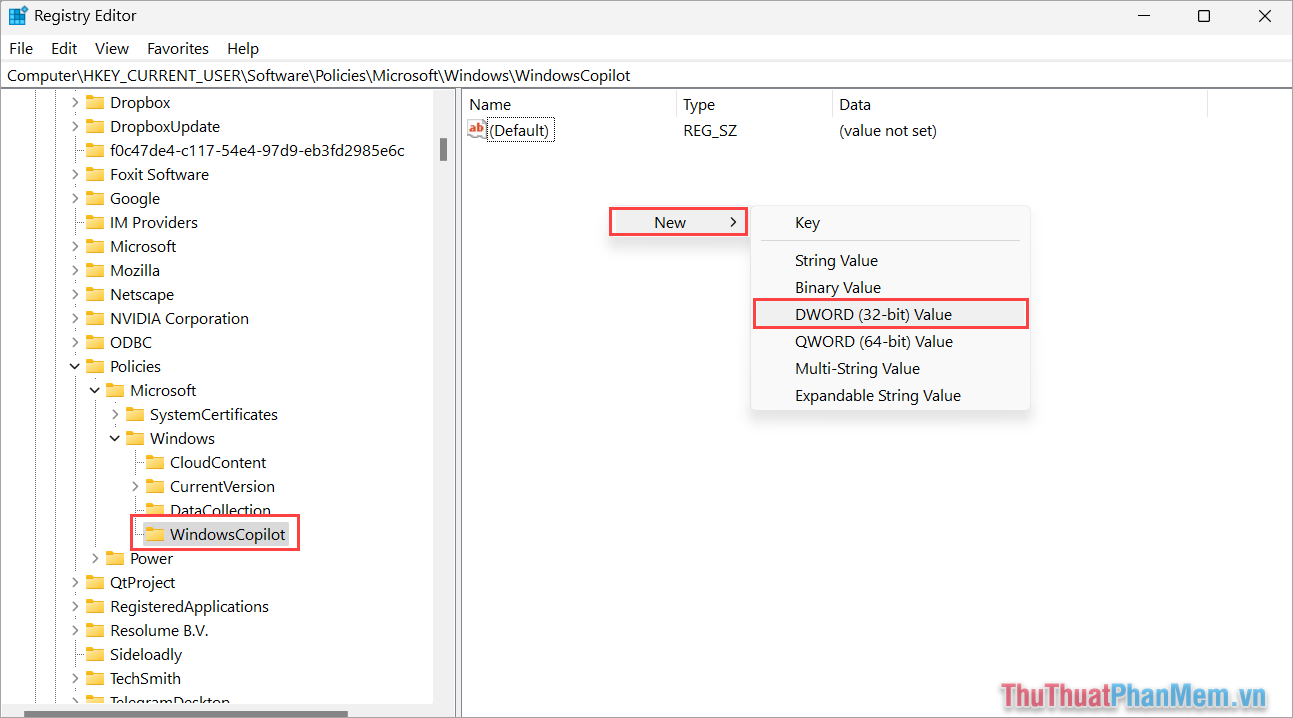Open the Favorites menu

[x=177, y=48]
